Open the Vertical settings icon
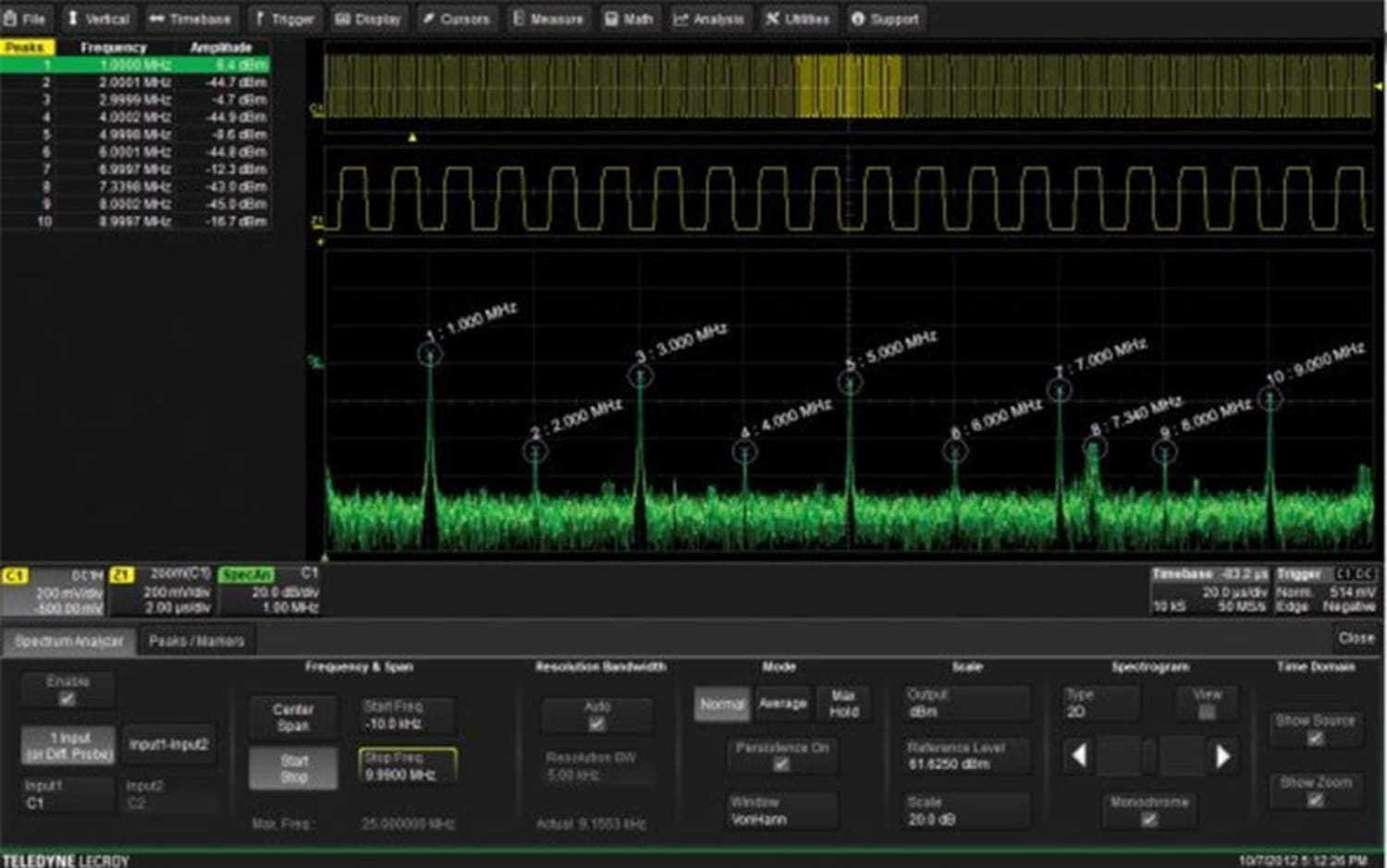This screenshot has height=868, width=1387. pyautogui.click(x=97, y=18)
